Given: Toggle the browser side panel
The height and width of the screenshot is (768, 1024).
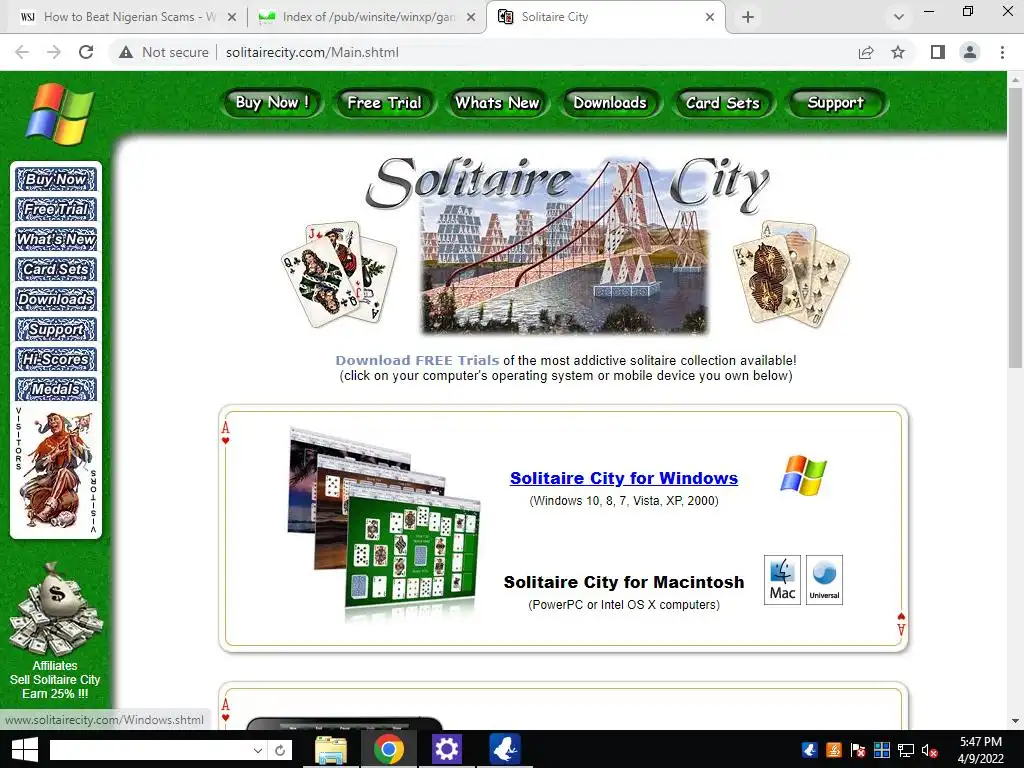Looking at the screenshot, I should pos(938,52).
